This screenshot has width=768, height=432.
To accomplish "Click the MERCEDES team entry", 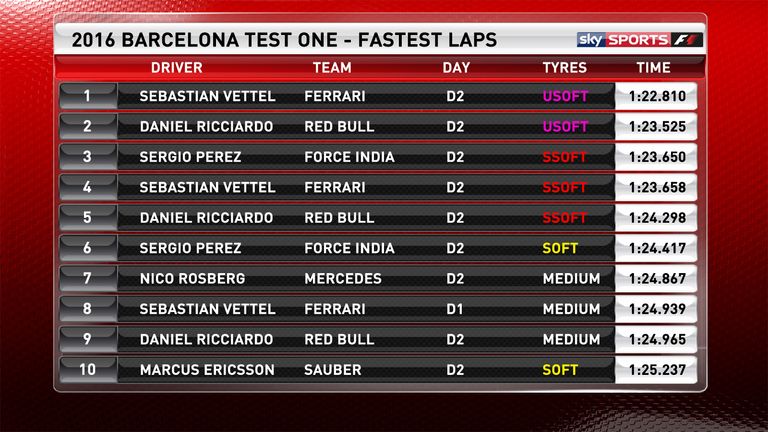I will point(342,279).
